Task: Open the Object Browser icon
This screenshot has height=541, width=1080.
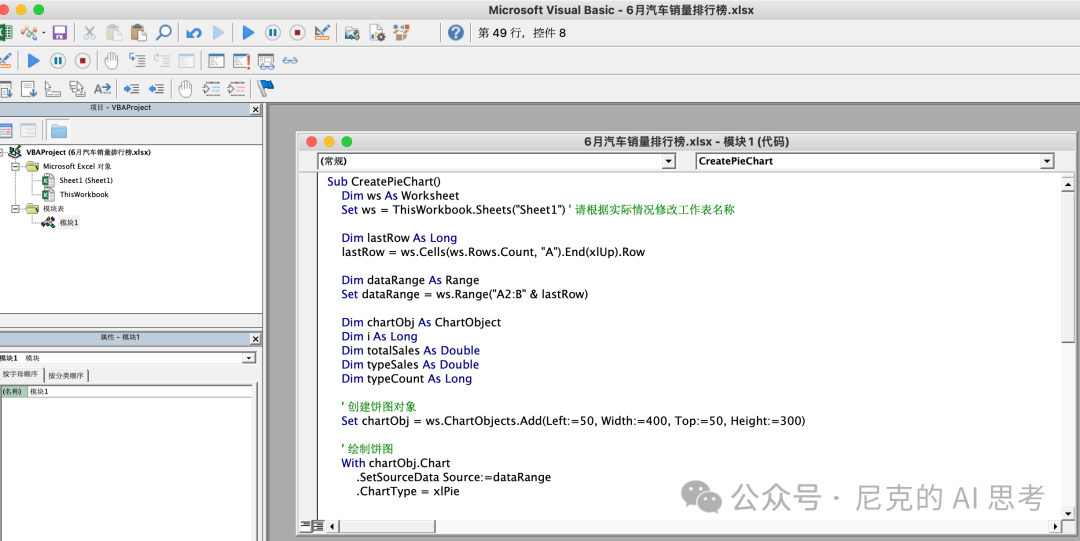Action: [x=401, y=32]
